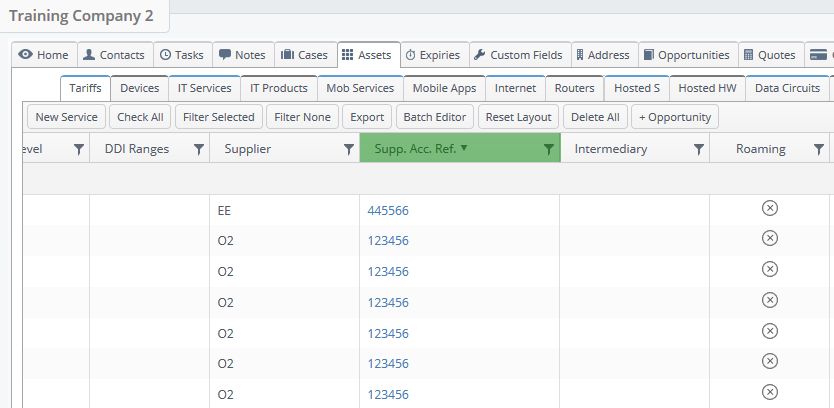Image resolution: width=834 pixels, height=408 pixels.
Task: Open the filter icon beside the cut-off 'evel' column
Action: (79, 149)
